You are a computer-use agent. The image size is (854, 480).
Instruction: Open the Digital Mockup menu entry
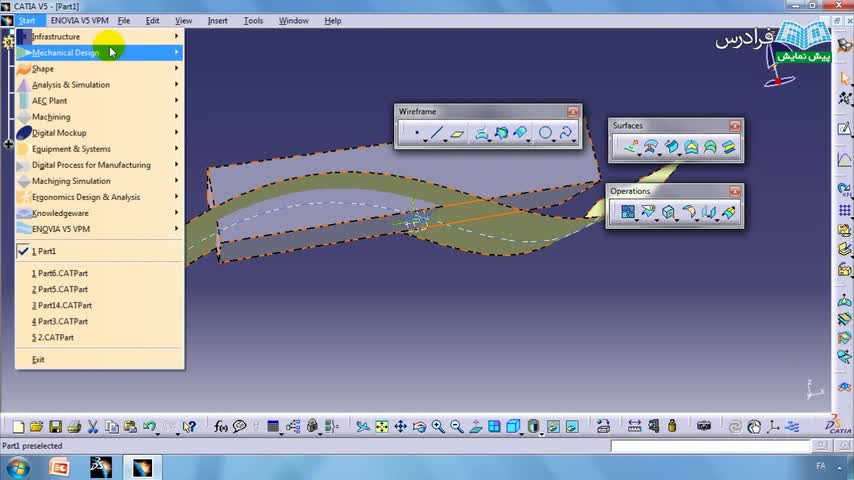(x=99, y=132)
